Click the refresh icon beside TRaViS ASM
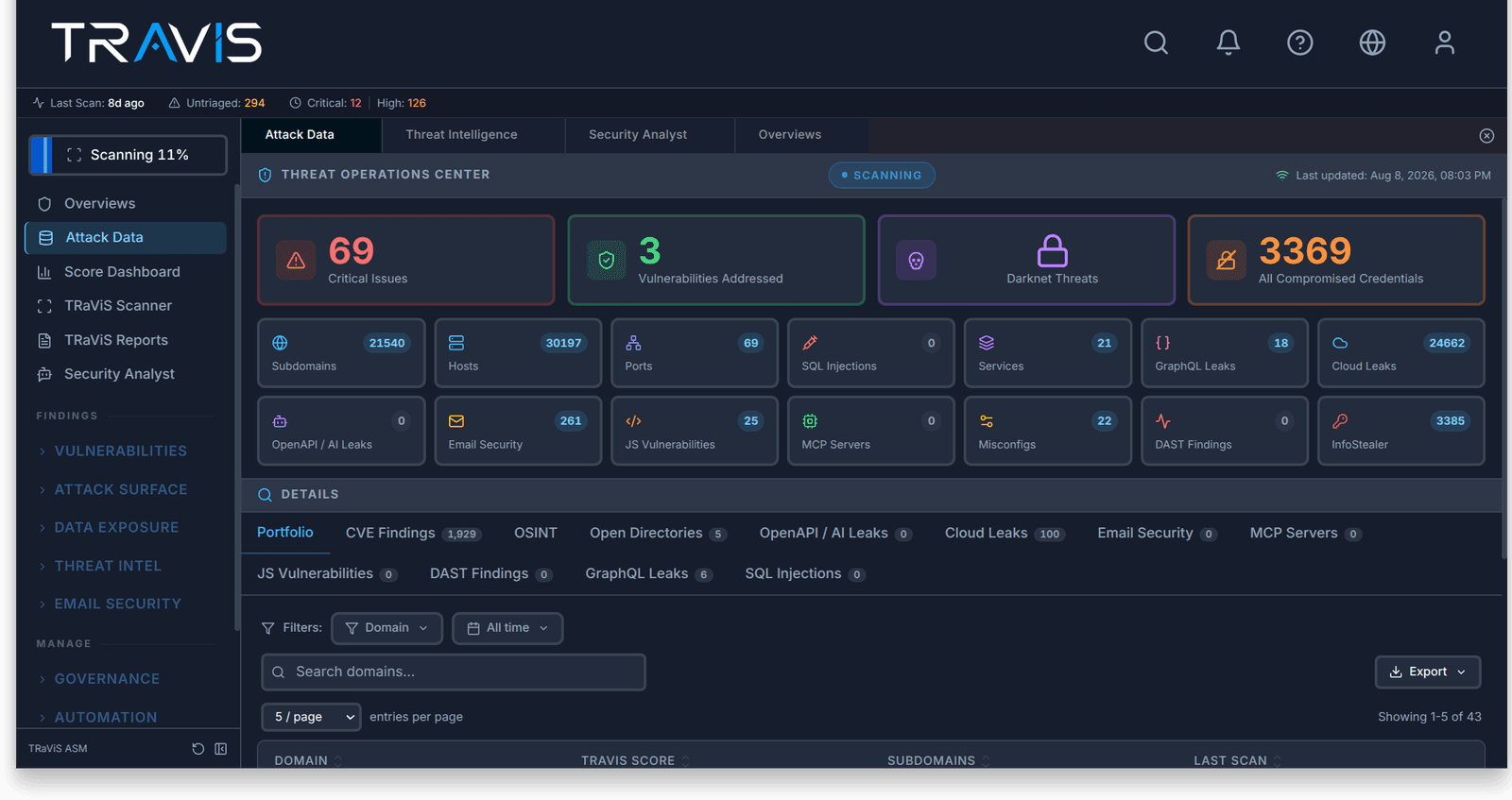 [x=198, y=749]
